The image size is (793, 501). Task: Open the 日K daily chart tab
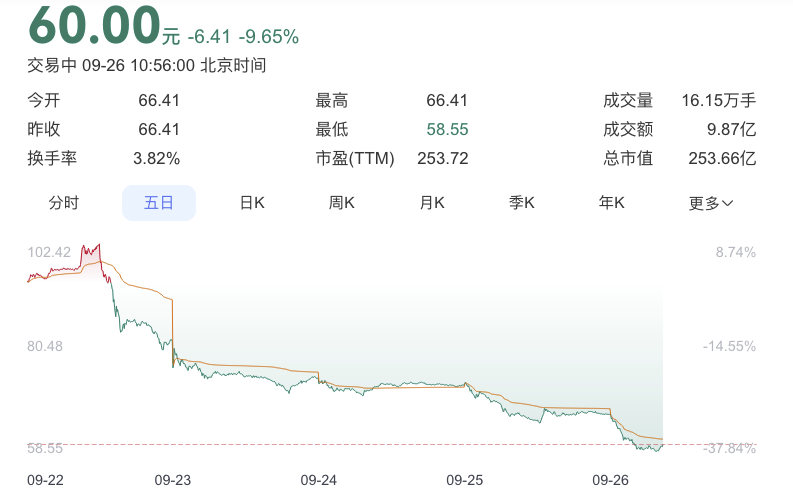(252, 203)
